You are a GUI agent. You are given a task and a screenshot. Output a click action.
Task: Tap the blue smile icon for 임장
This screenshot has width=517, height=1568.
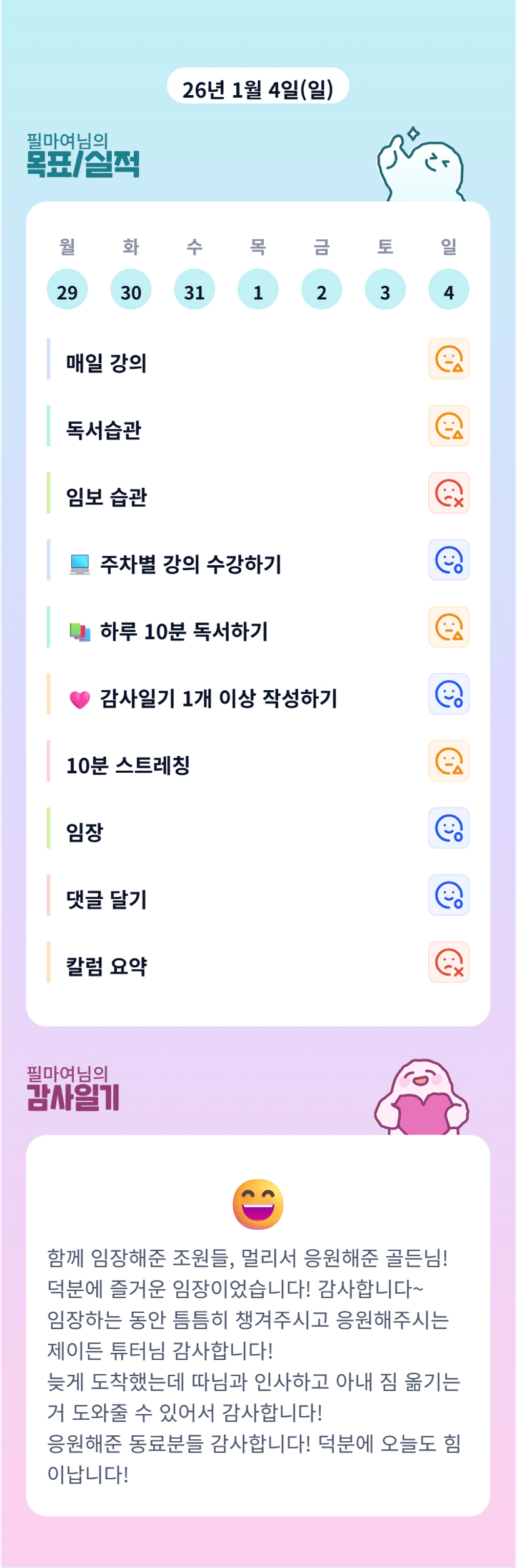point(448,828)
